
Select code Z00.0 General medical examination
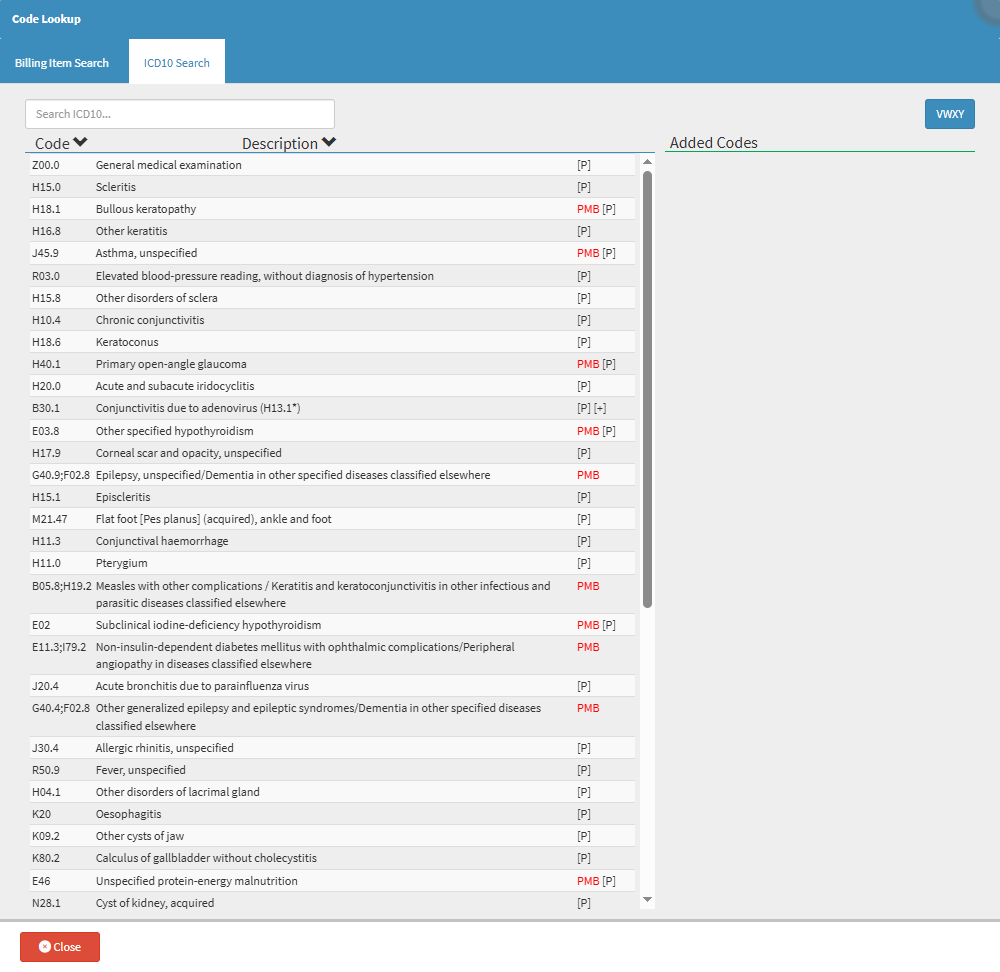(332, 165)
